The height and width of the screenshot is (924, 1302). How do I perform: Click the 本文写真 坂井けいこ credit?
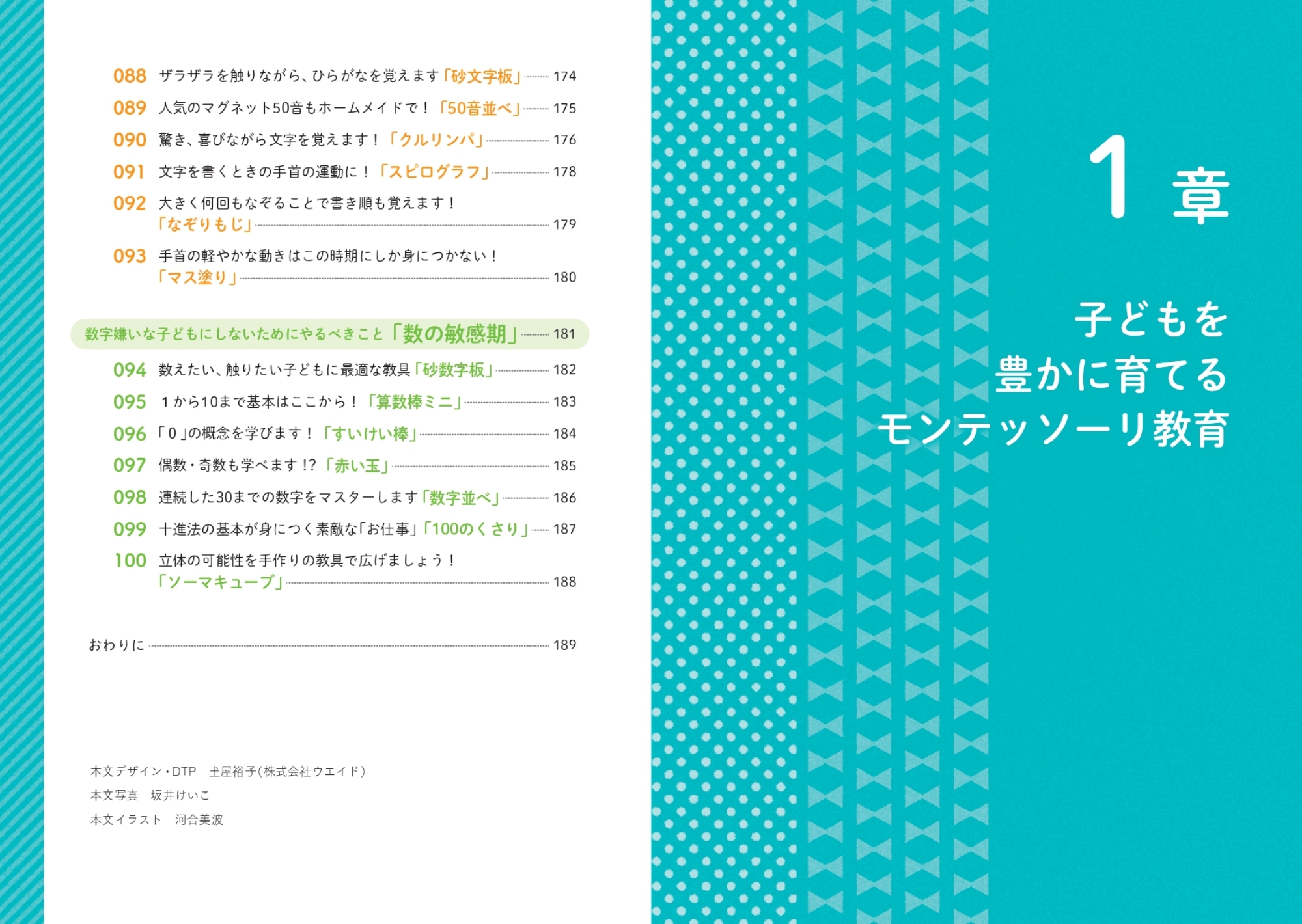pos(150,796)
